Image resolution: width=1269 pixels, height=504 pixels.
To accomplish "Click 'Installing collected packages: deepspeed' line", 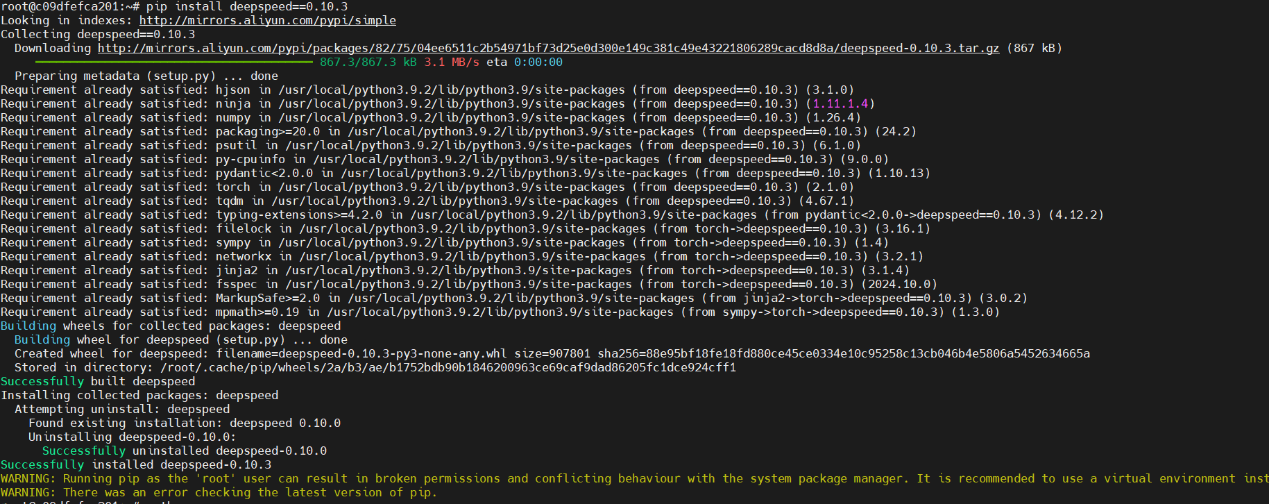I will pyautogui.click(x=139, y=396).
